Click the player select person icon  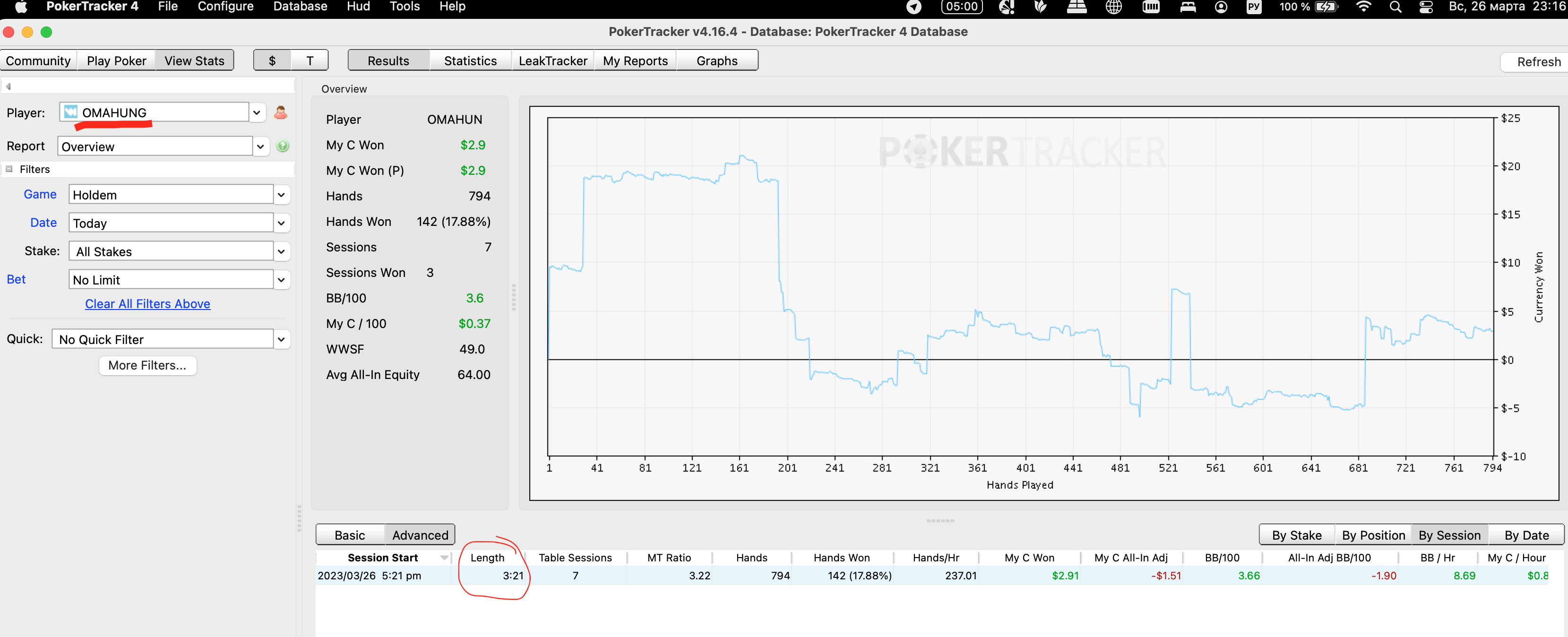[281, 112]
